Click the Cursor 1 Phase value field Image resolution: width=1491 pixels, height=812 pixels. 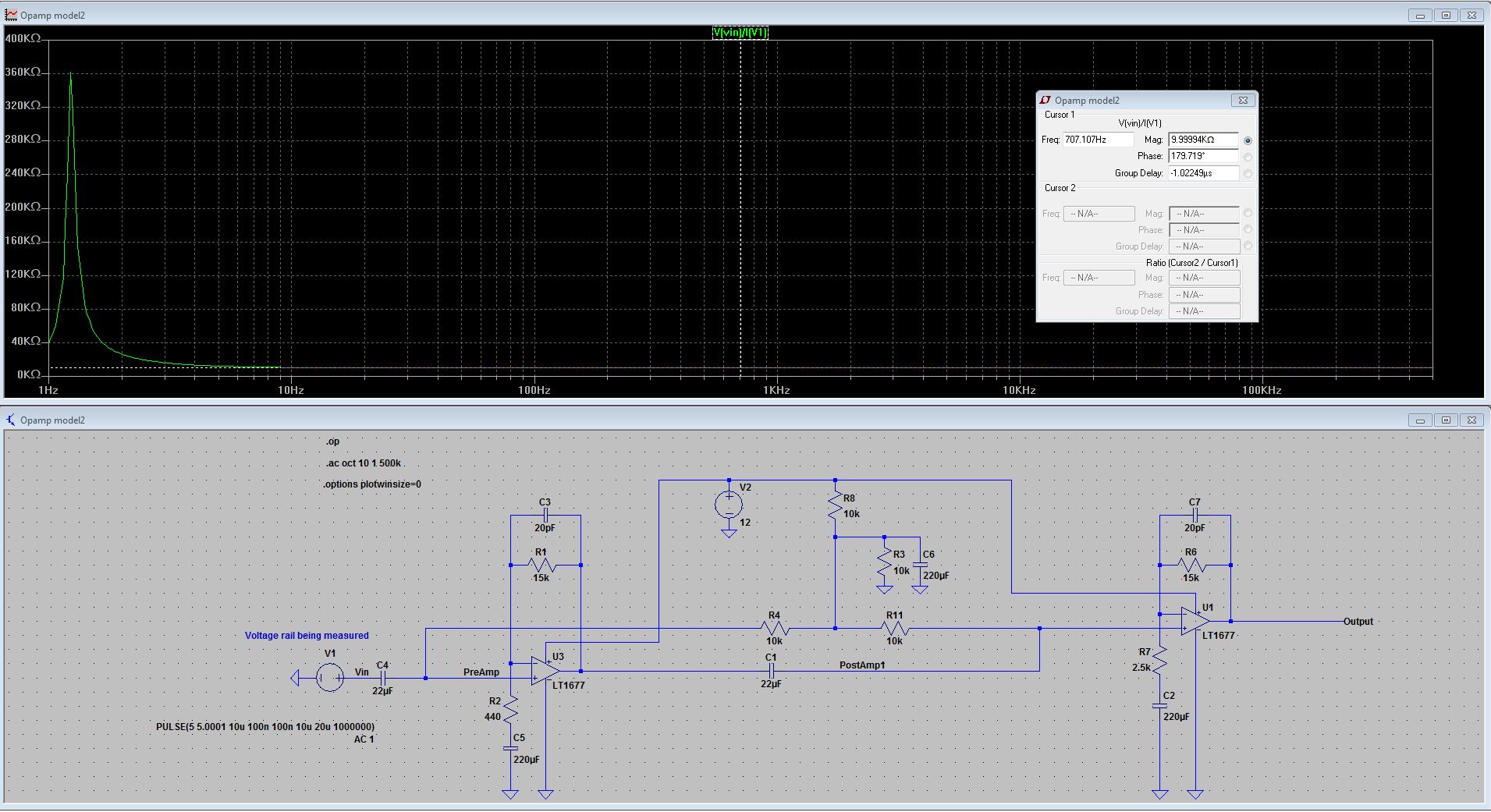tap(1203, 156)
